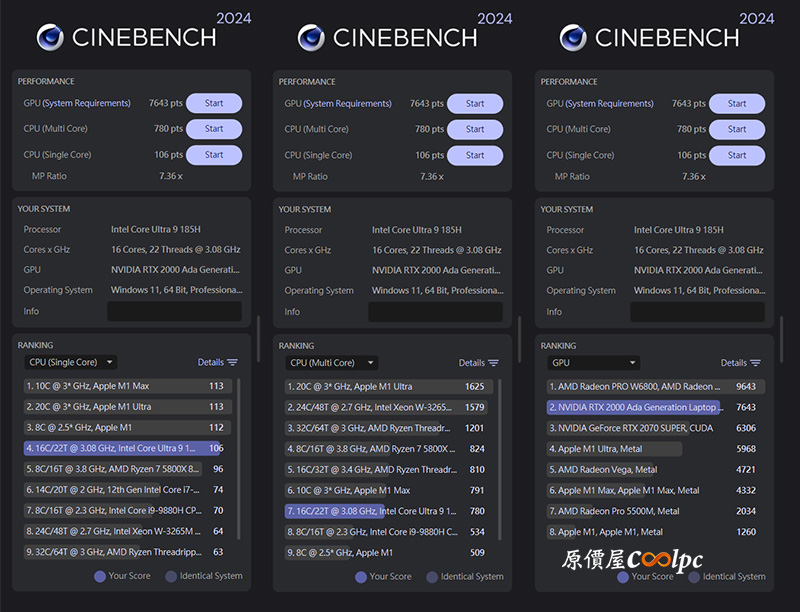The width and height of the screenshot is (800, 612).
Task: Open the CPU (Single Core) ranking dropdown
Action: click(x=71, y=362)
